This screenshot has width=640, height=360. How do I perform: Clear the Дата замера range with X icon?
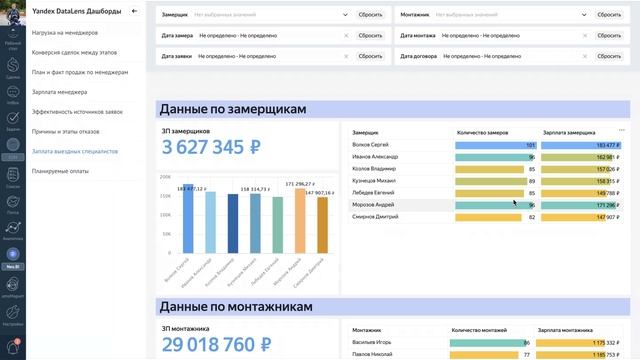(346, 36)
